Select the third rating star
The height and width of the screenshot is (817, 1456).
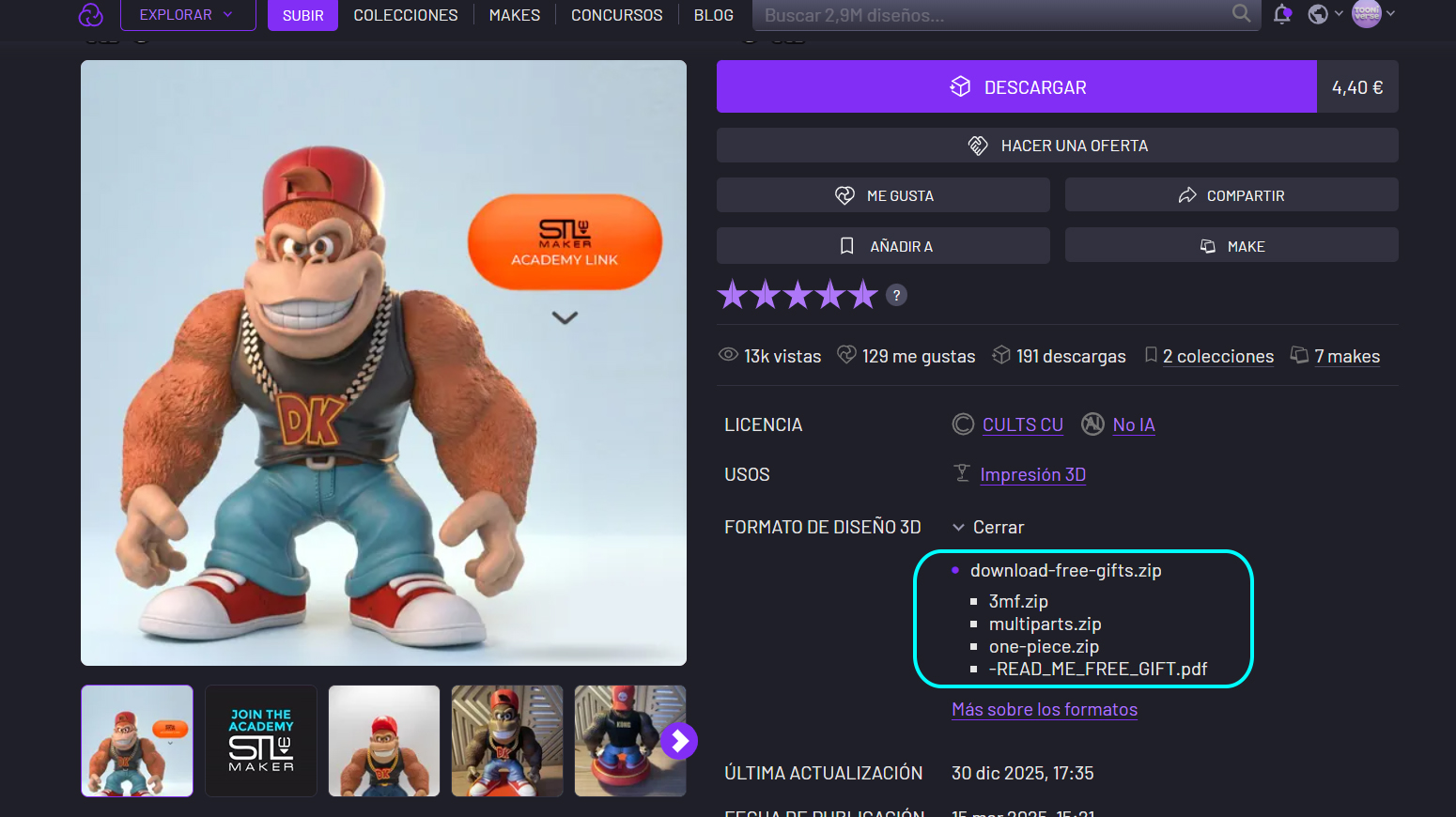click(x=798, y=295)
